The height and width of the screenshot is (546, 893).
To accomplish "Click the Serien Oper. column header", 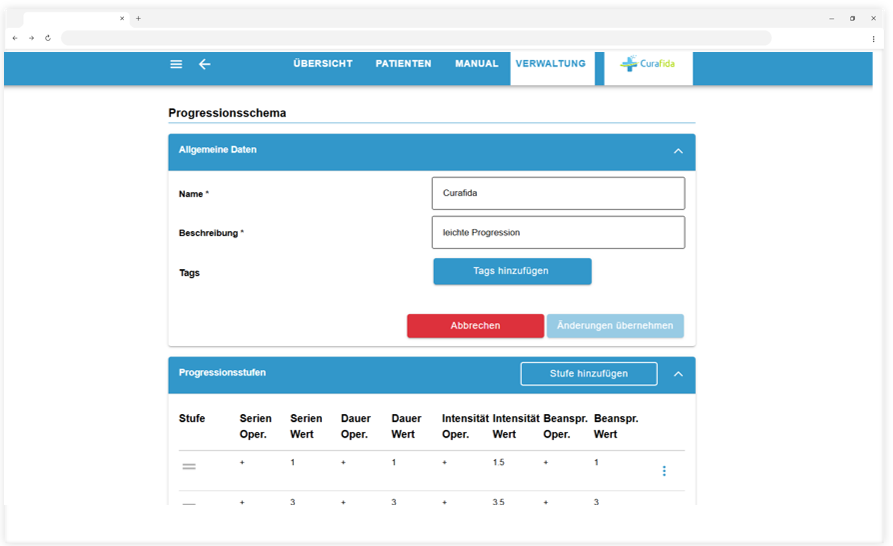I will click(255, 426).
